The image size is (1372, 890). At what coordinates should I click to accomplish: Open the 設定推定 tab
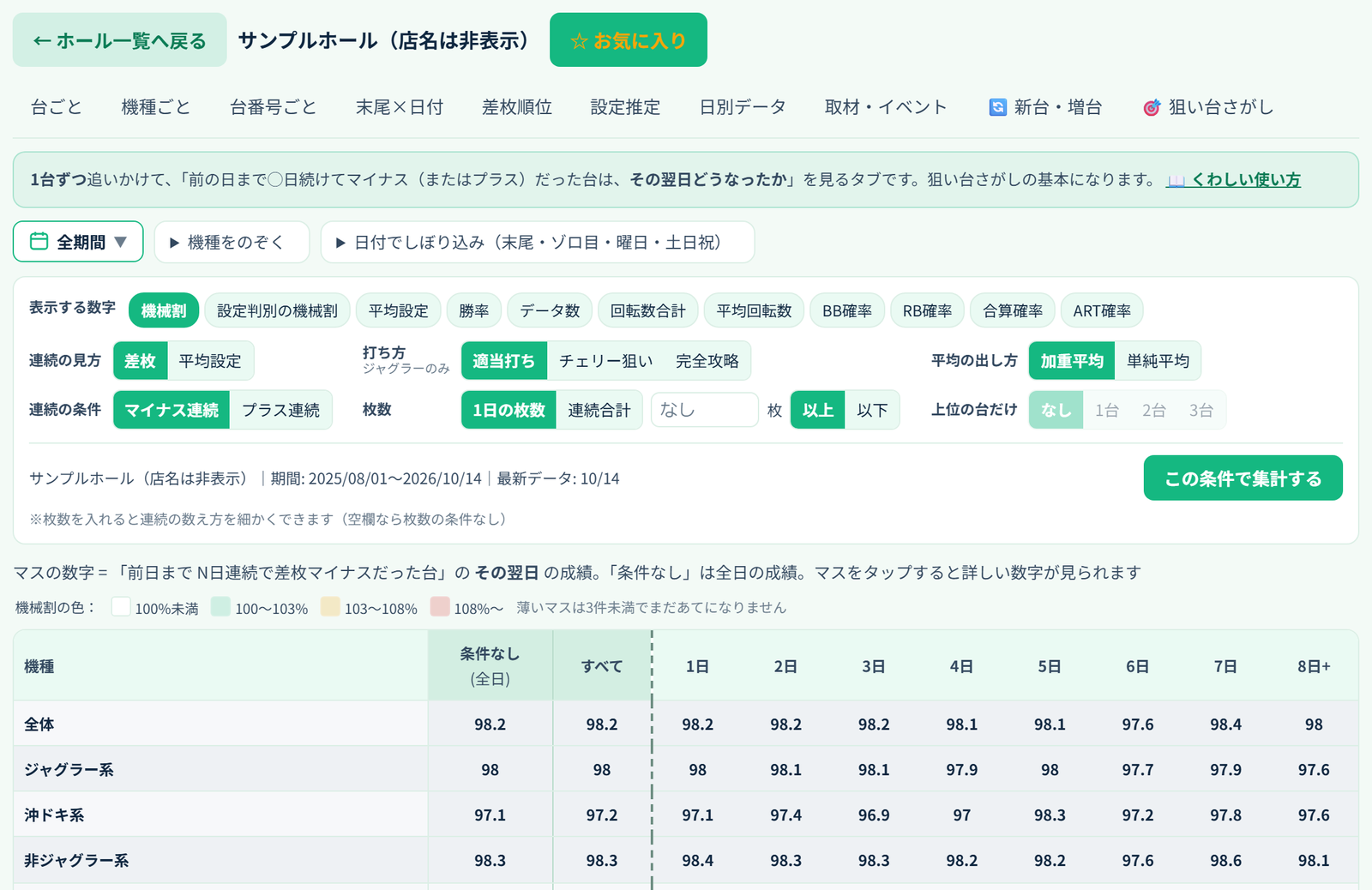click(626, 107)
